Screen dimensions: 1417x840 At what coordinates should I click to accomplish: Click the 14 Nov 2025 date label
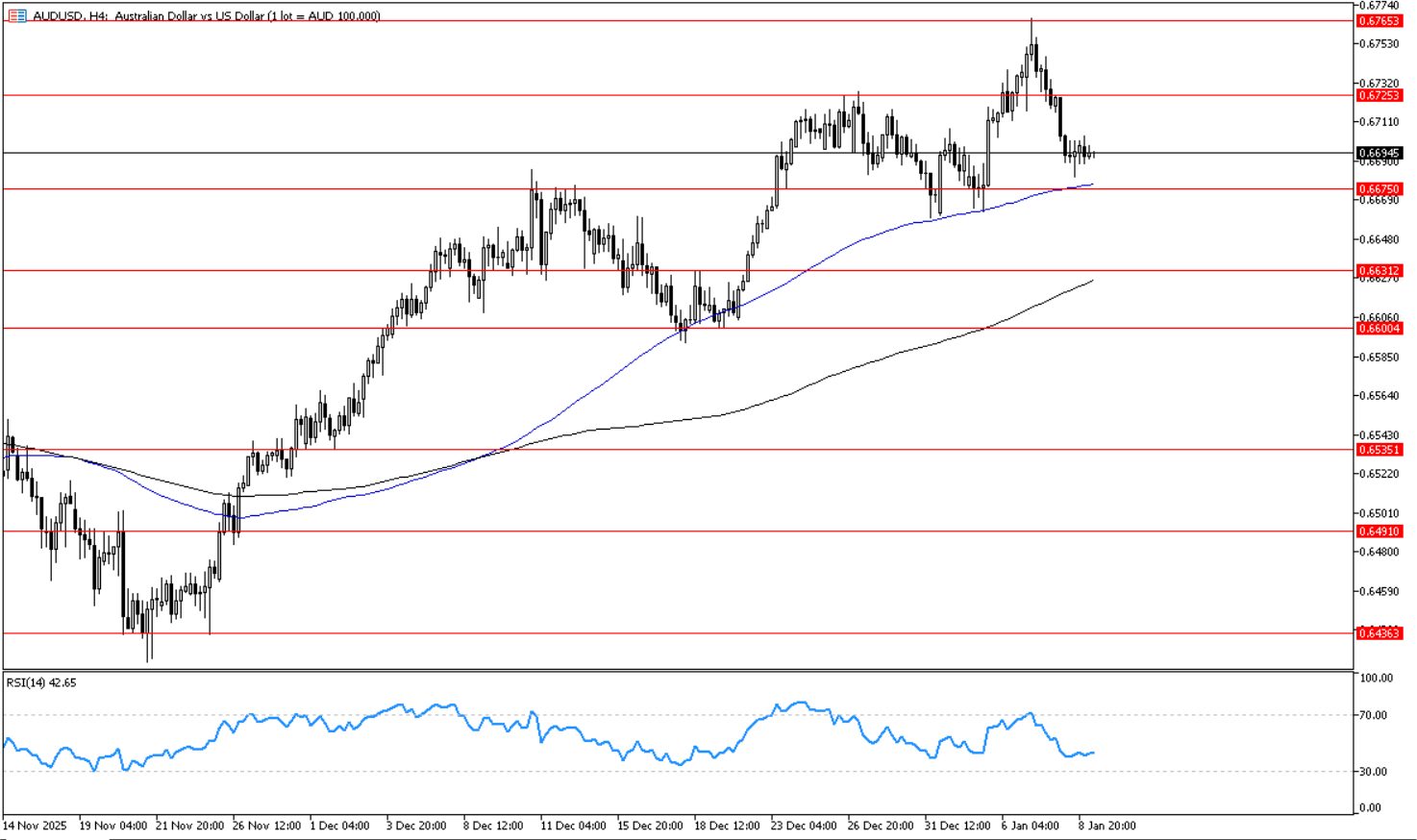(35, 826)
